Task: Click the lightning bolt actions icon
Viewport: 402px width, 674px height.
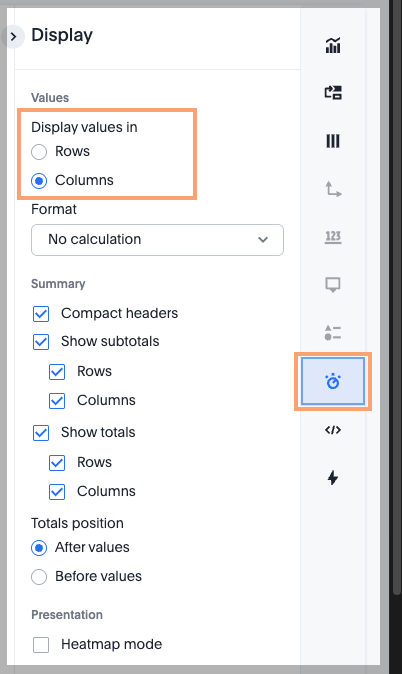Action: (333, 478)
